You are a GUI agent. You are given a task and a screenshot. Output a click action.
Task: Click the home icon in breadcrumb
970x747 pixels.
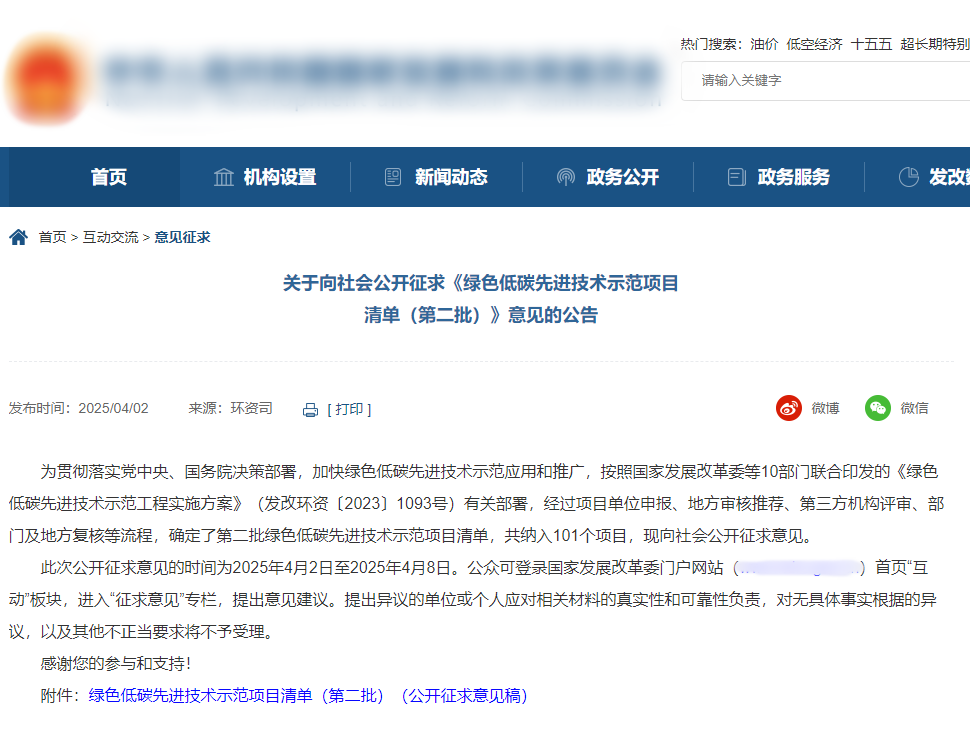19,237
